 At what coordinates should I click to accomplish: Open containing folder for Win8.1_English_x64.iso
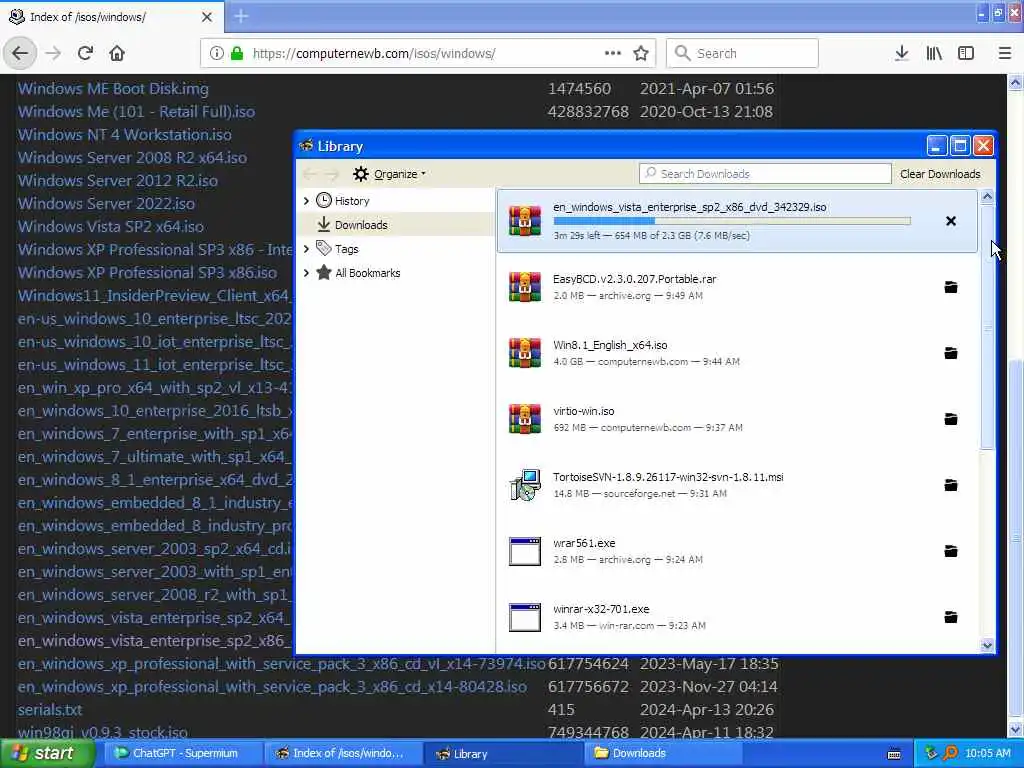pos(951,353)
